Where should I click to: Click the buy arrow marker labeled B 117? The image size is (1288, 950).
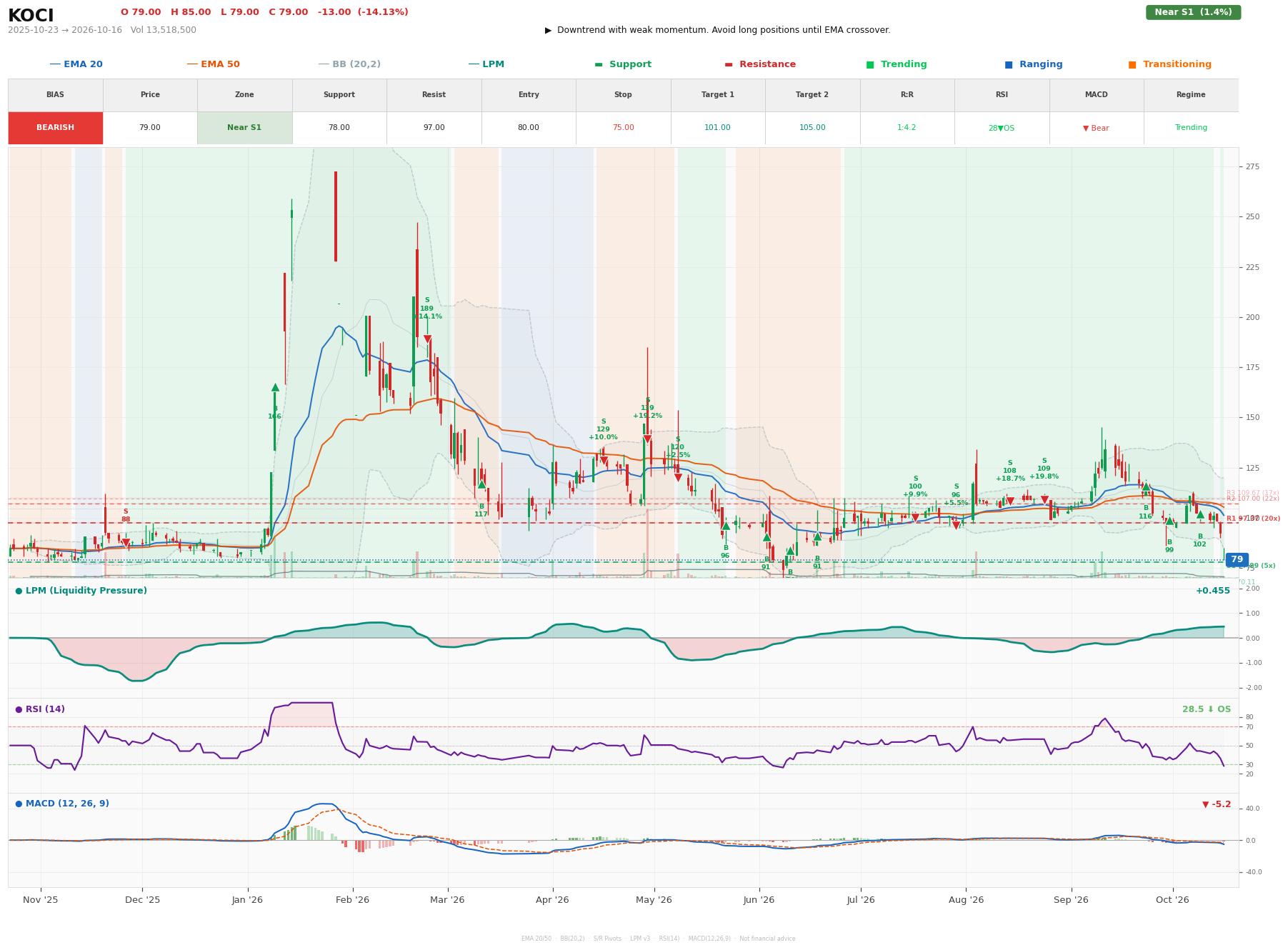pyautogui.click(x=481, y=484)
